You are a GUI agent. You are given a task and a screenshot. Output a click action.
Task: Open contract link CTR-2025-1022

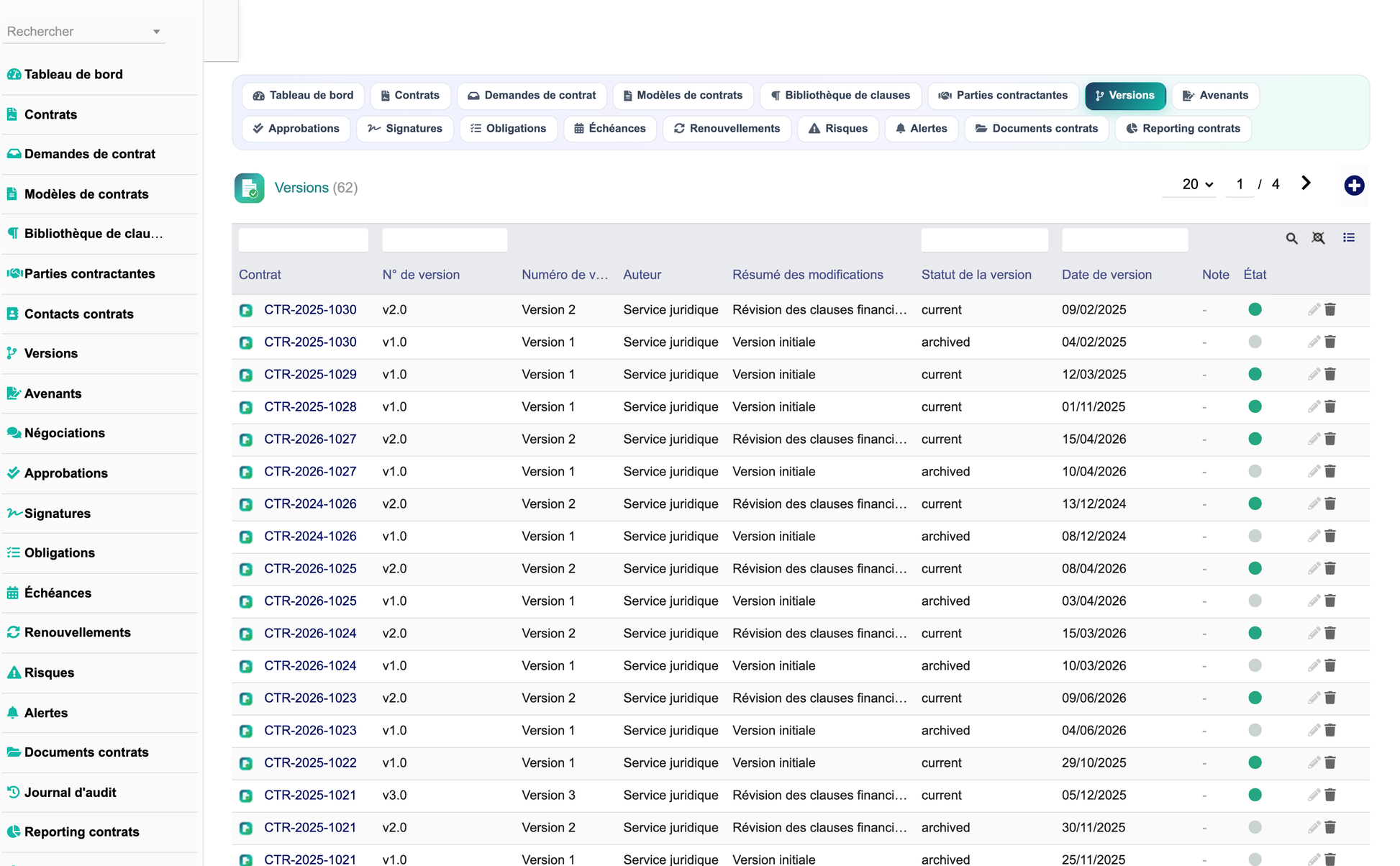click(310, 762)
